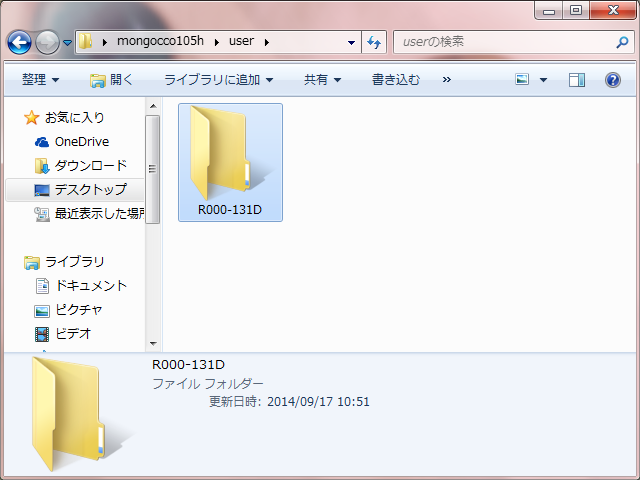This screenshot has height=480, width=640.
Task: Select ピクチャ library
Action: (78, 309)
